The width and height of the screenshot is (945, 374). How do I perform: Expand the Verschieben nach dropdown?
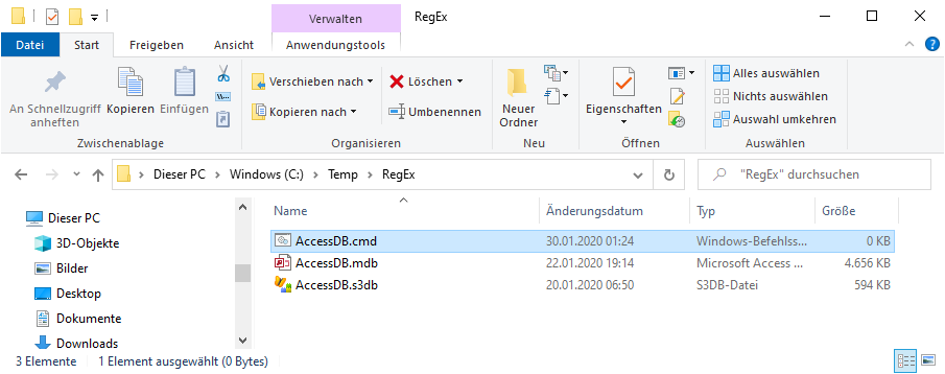[370, 81]
